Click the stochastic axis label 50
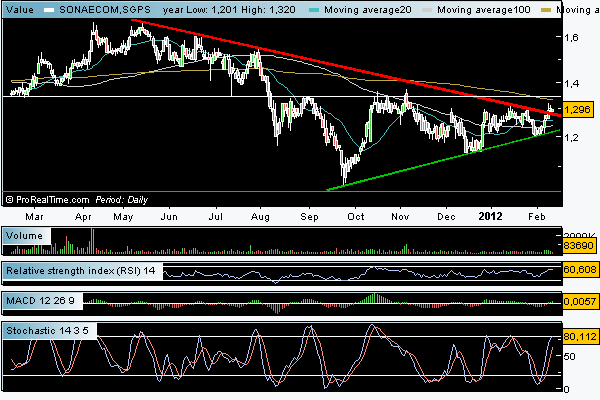 click(570, 356)
